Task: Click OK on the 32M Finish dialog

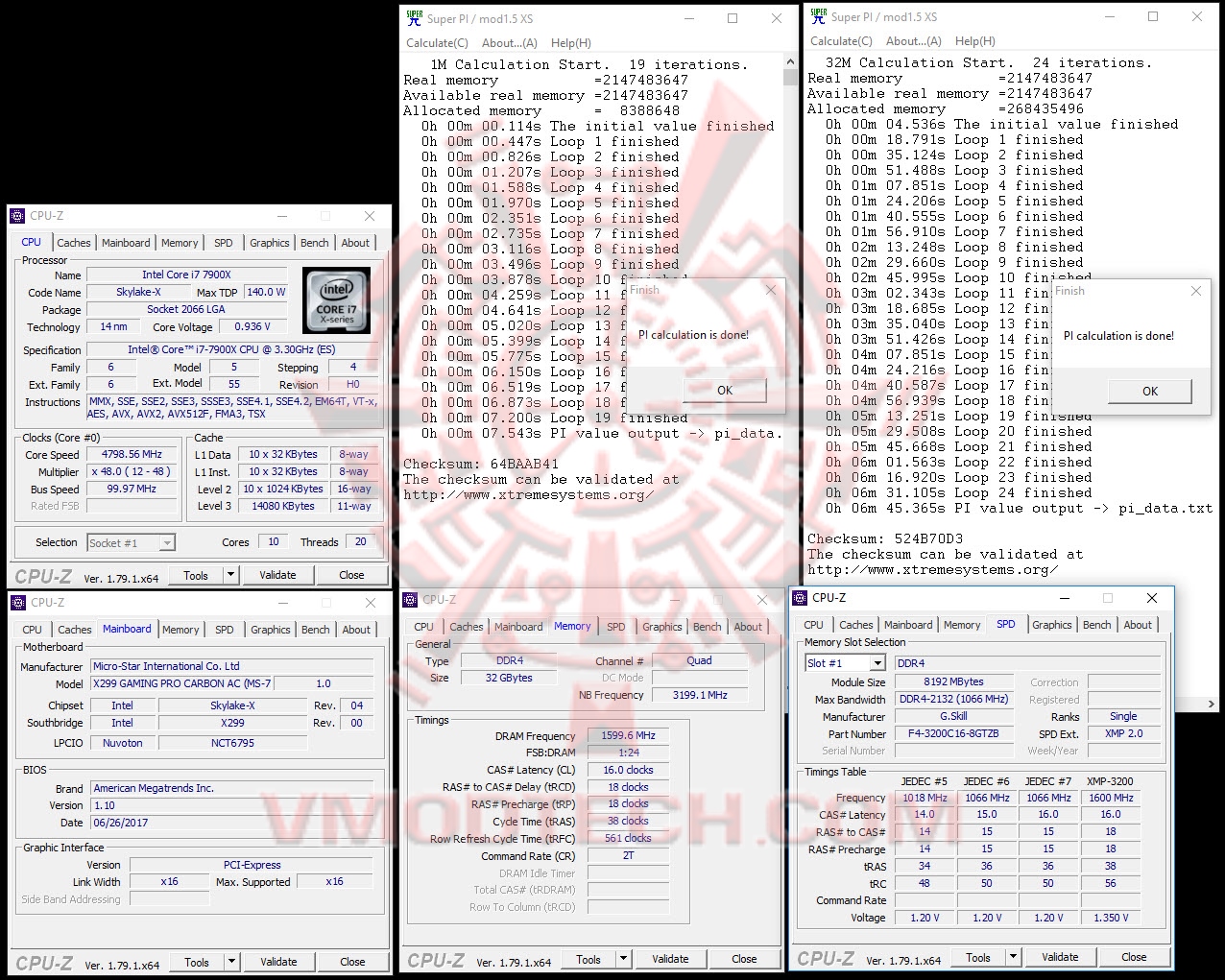Action: 1149,391
